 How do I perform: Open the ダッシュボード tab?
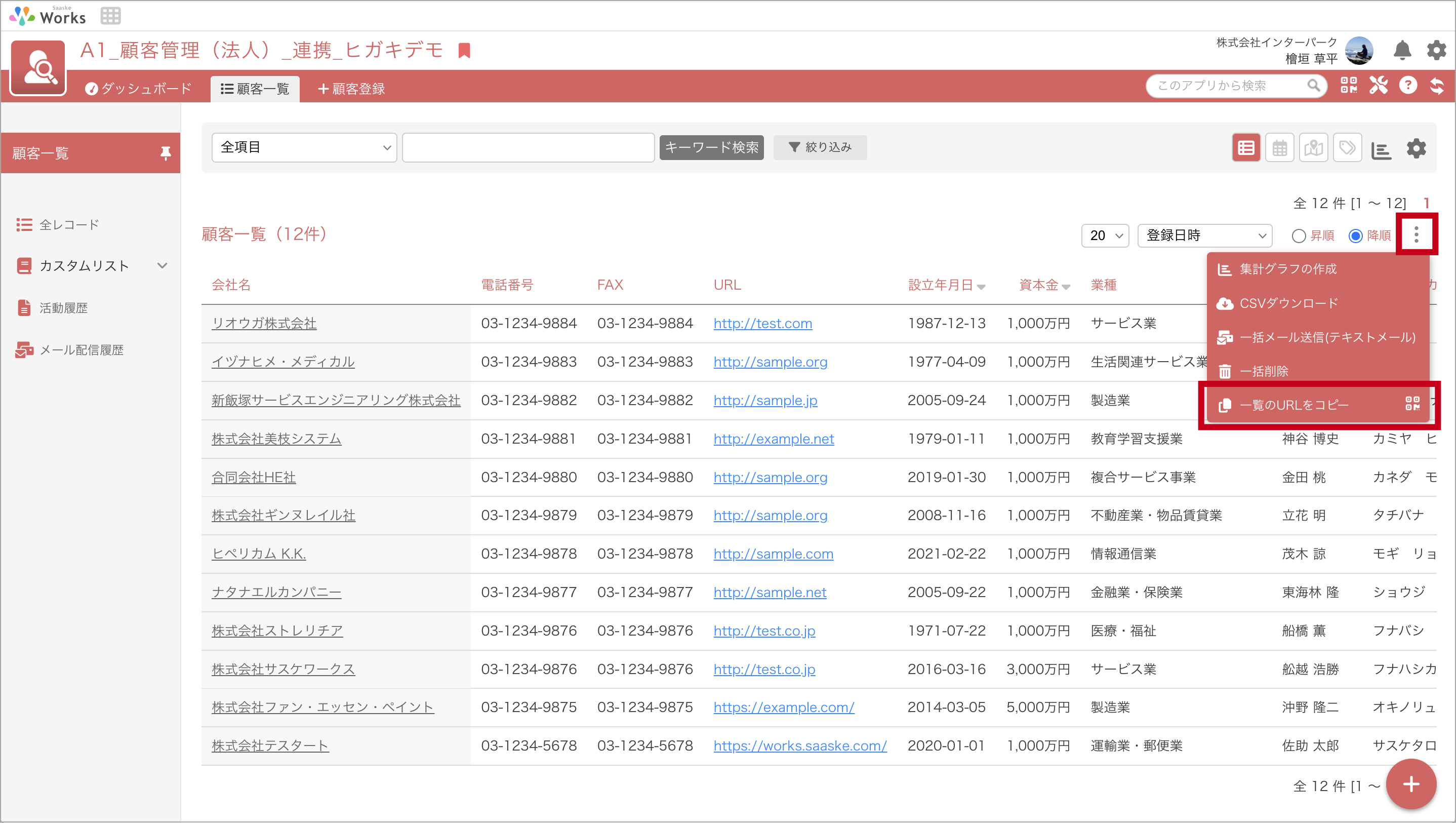click(x=139, y=89)
